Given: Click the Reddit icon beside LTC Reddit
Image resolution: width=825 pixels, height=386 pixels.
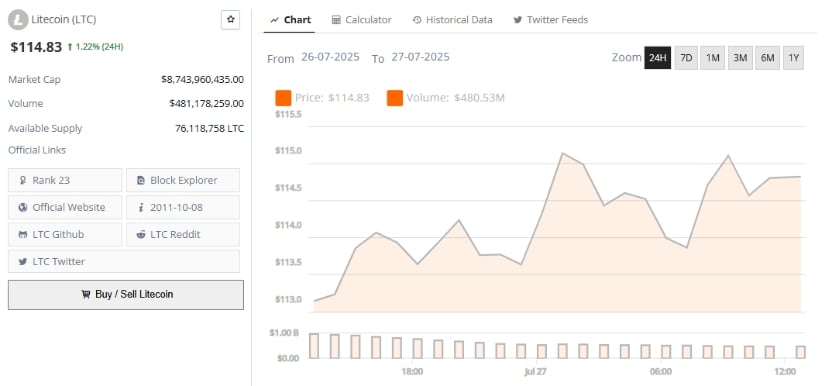Looking at the screenshot, I should (141, 235).
